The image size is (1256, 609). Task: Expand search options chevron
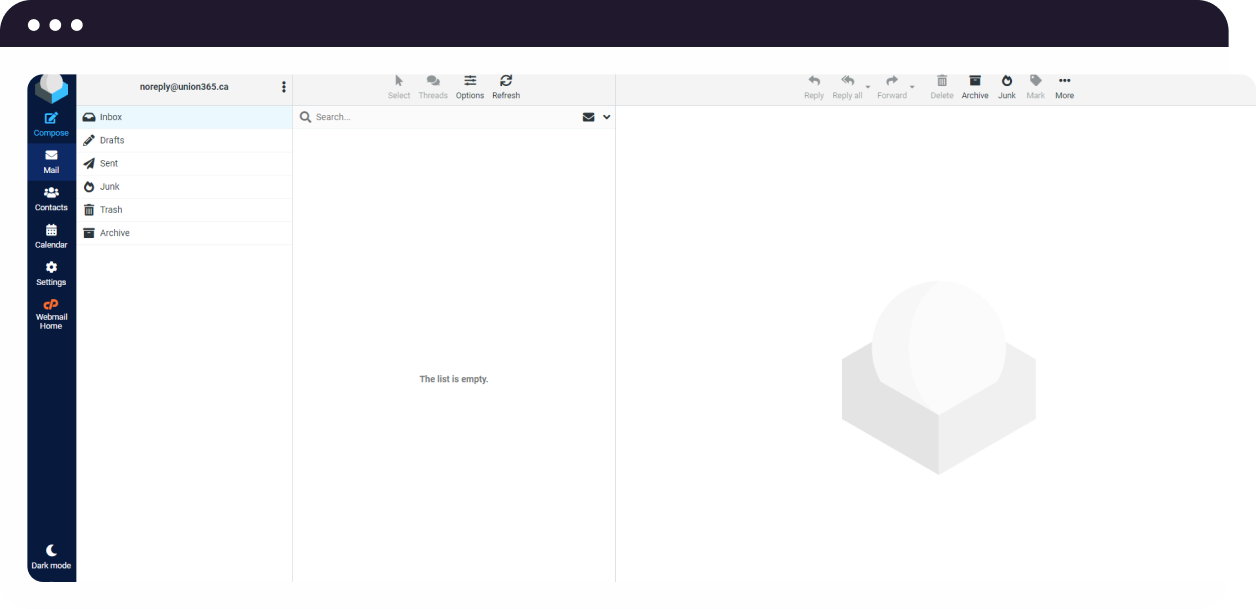tap(607, 117)
